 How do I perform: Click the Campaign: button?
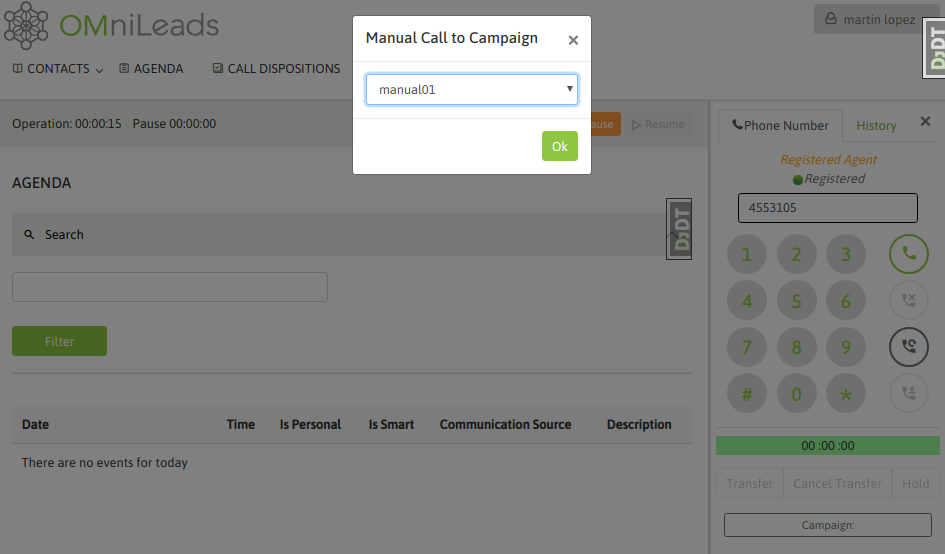click(x=827, y=525)
